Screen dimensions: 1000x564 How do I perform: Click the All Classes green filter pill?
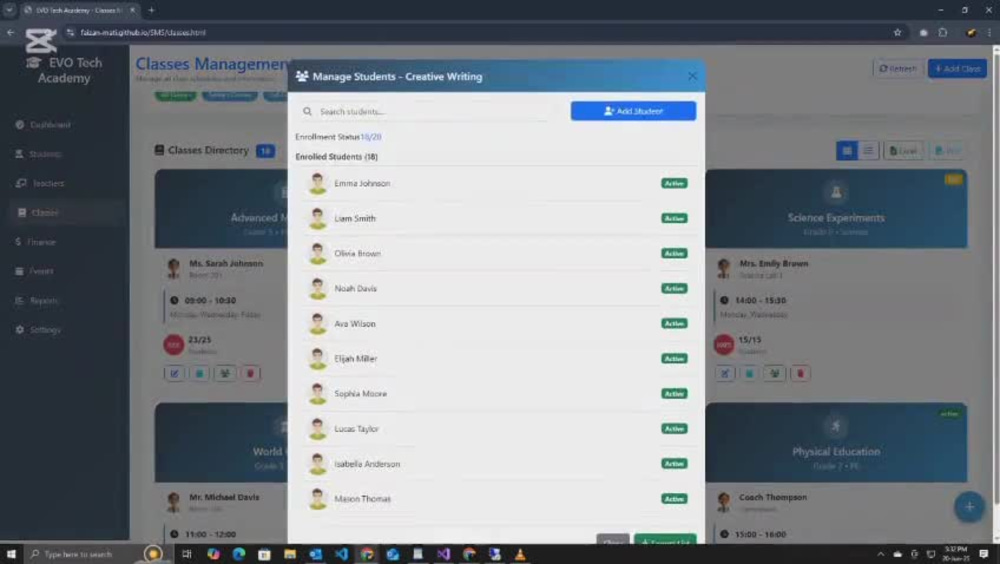tap(175, 96)
